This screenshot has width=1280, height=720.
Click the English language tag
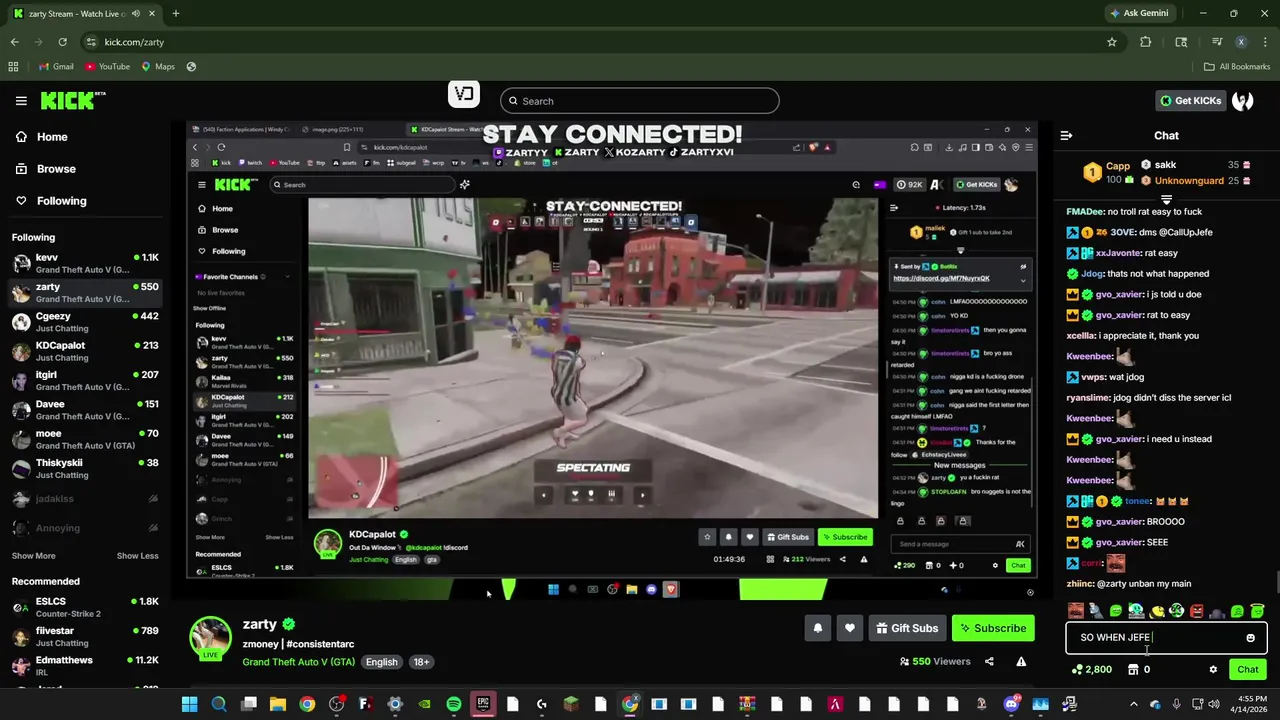pyautogui.click(x=381, y=662)
